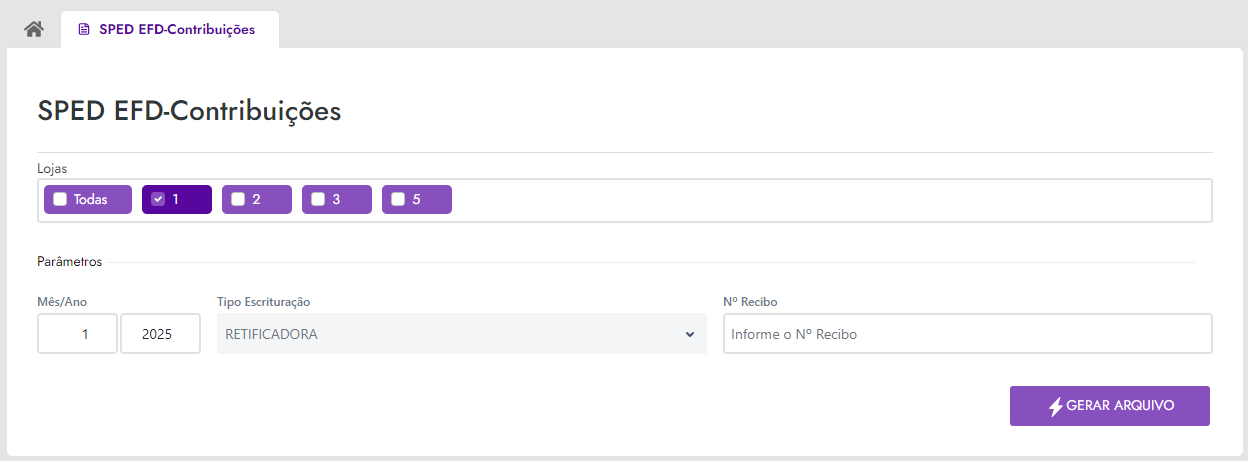Click the Parâmetros section label
The image size is (1248, 461).
tap(69, 262)
